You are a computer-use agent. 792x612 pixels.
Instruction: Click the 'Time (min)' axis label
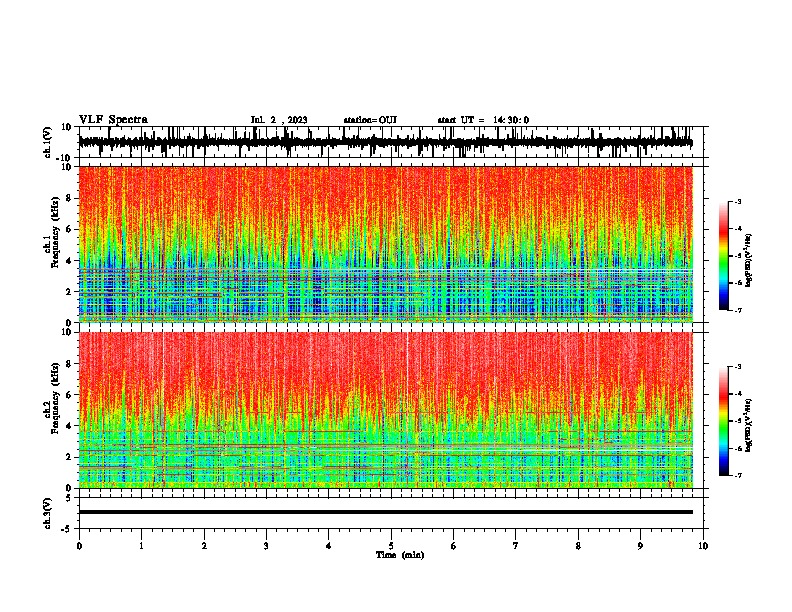400,555
